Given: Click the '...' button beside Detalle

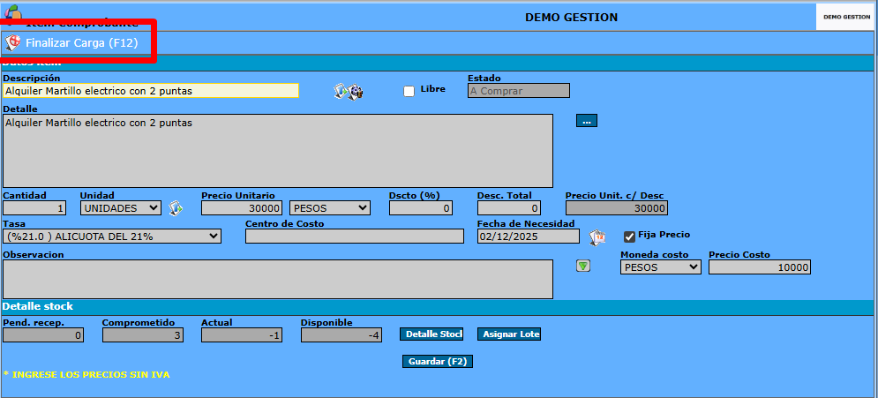Looking at the screenshot, I should (587, 120).
